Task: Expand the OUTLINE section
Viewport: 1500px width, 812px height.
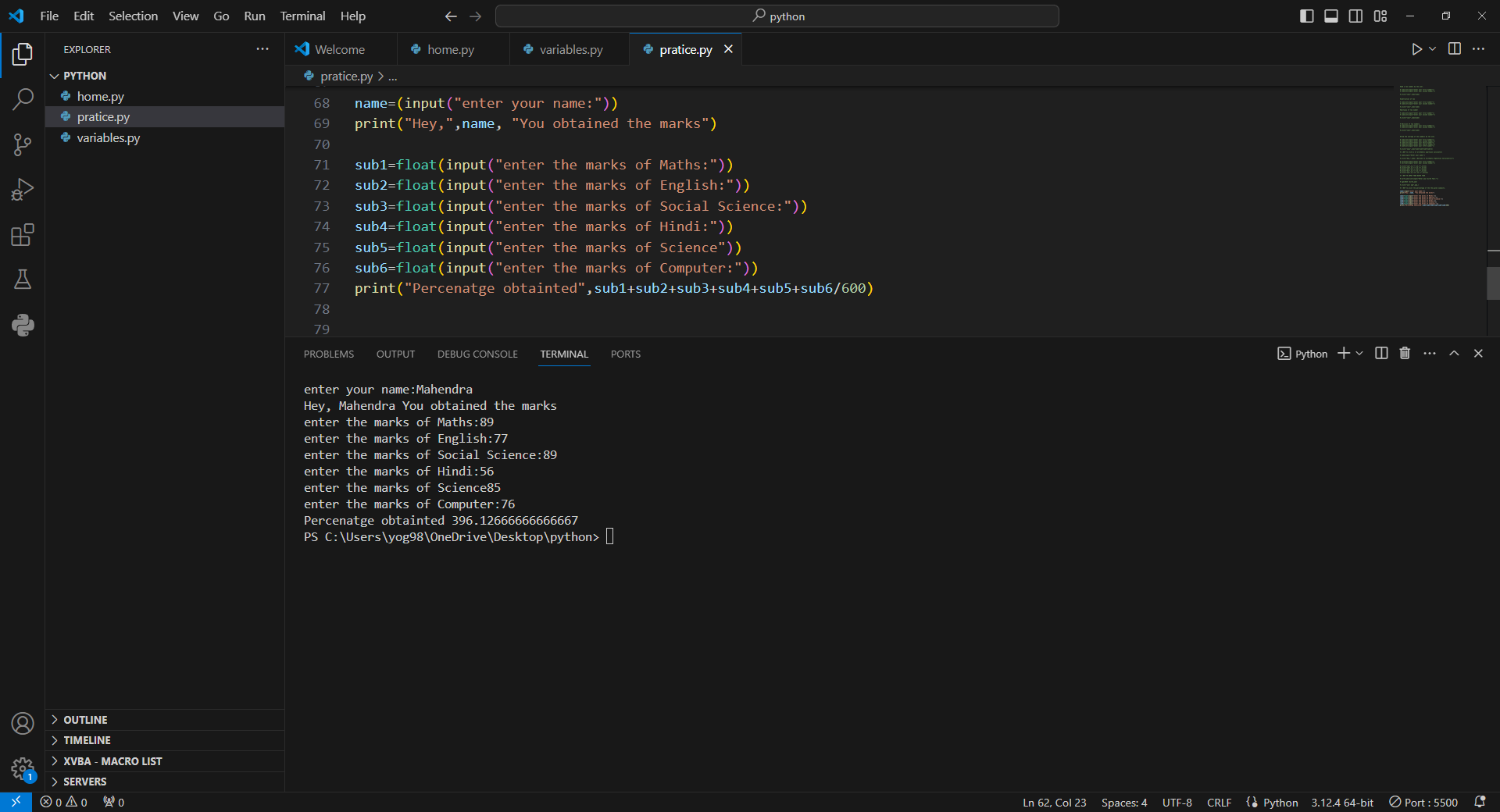Action: (x=165, y=720)
